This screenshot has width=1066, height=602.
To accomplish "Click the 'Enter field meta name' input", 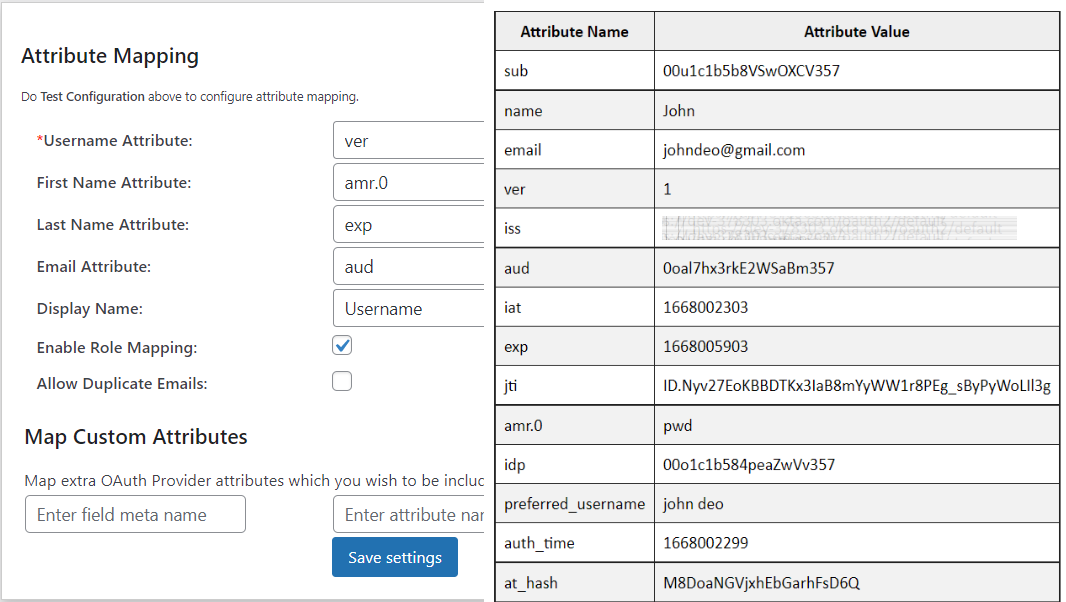I will [135, 514].
